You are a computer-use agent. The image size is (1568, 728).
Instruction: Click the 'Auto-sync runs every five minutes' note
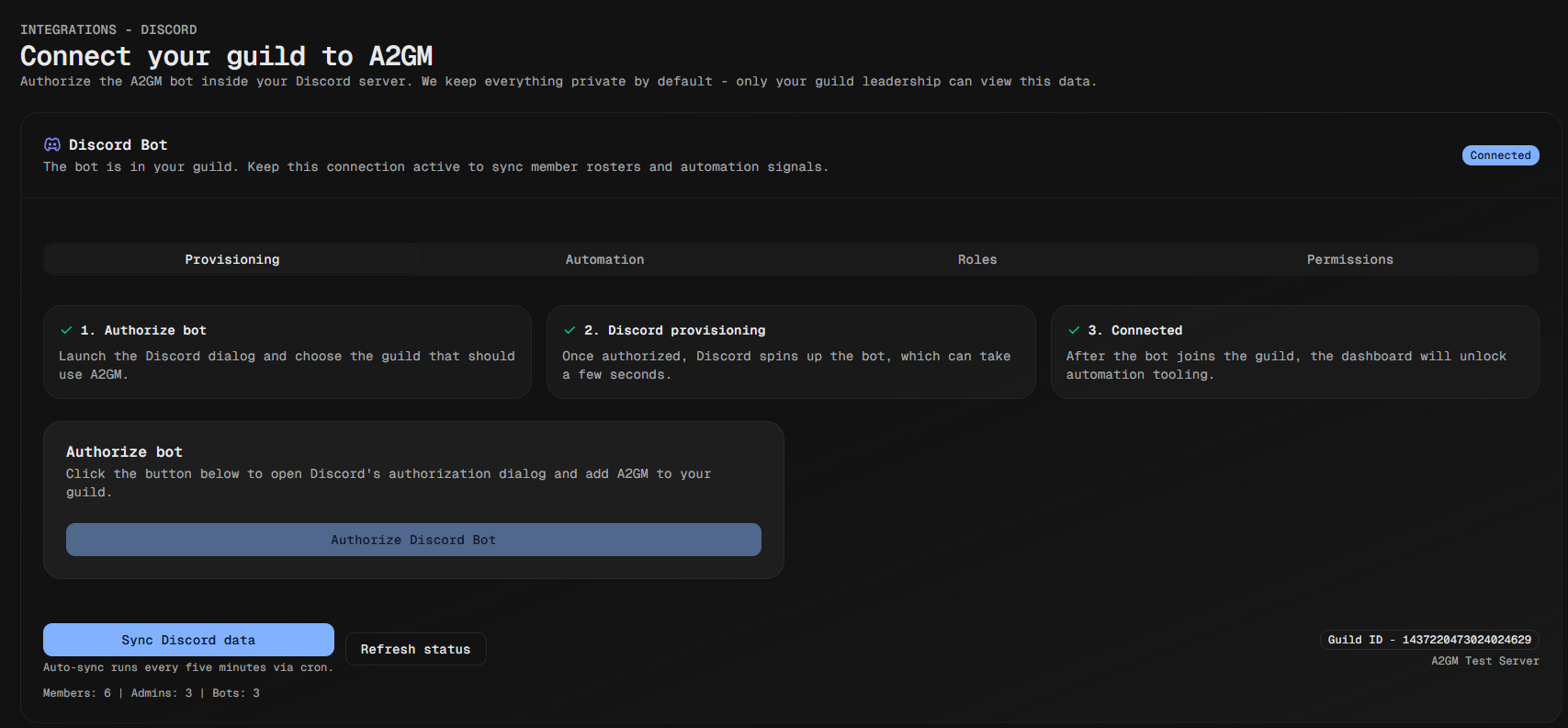point(188,667)
